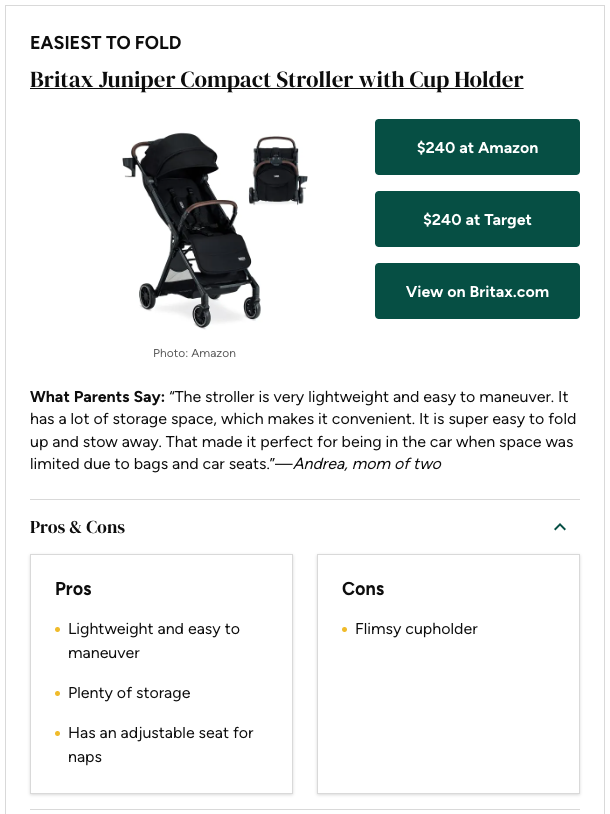The width and height of the screenshot is (610, 814).
Task: Click the Photo: Amazon caption
Action: (x=194, y=353)
